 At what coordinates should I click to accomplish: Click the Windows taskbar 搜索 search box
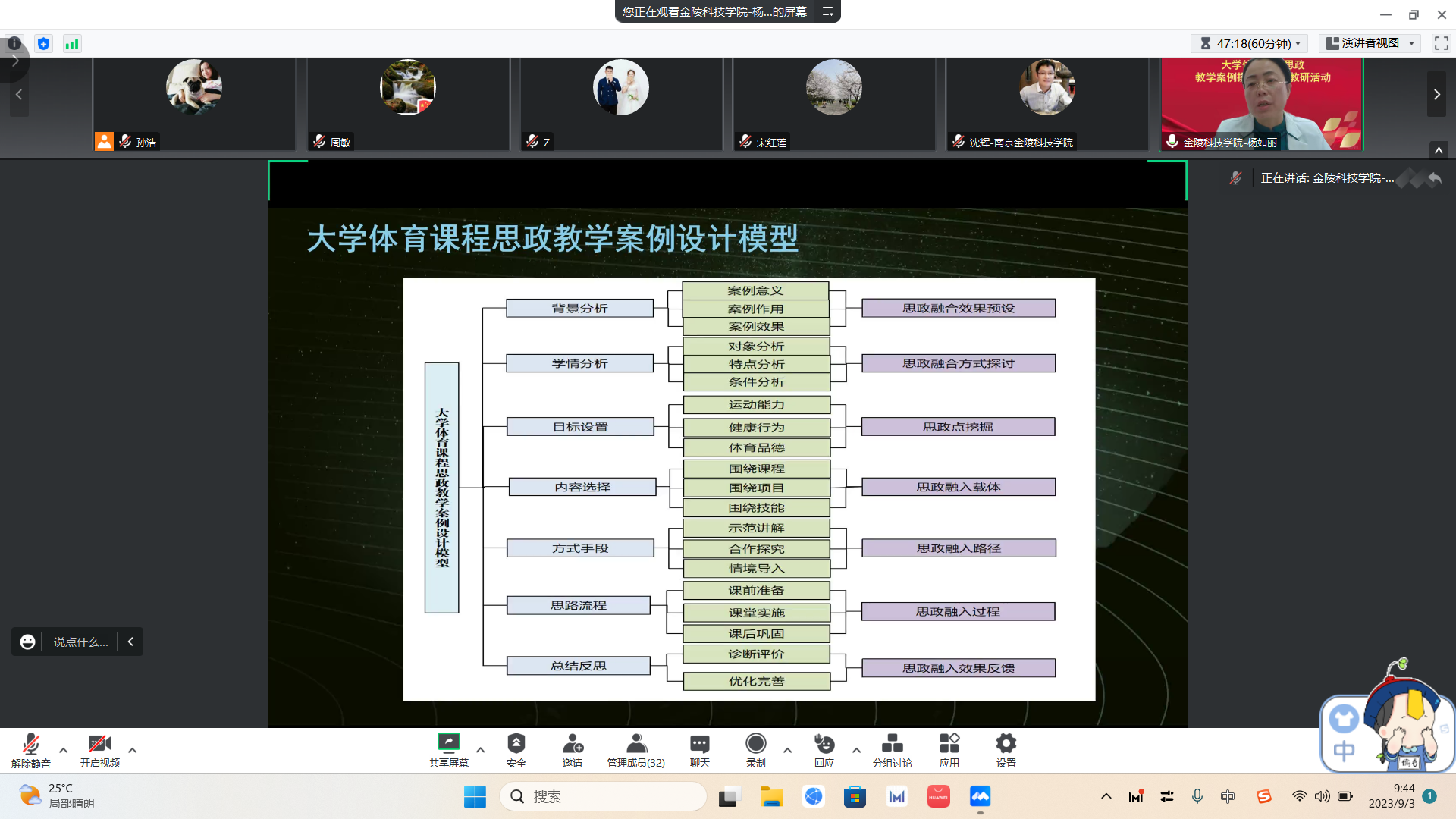click(603, 796)
